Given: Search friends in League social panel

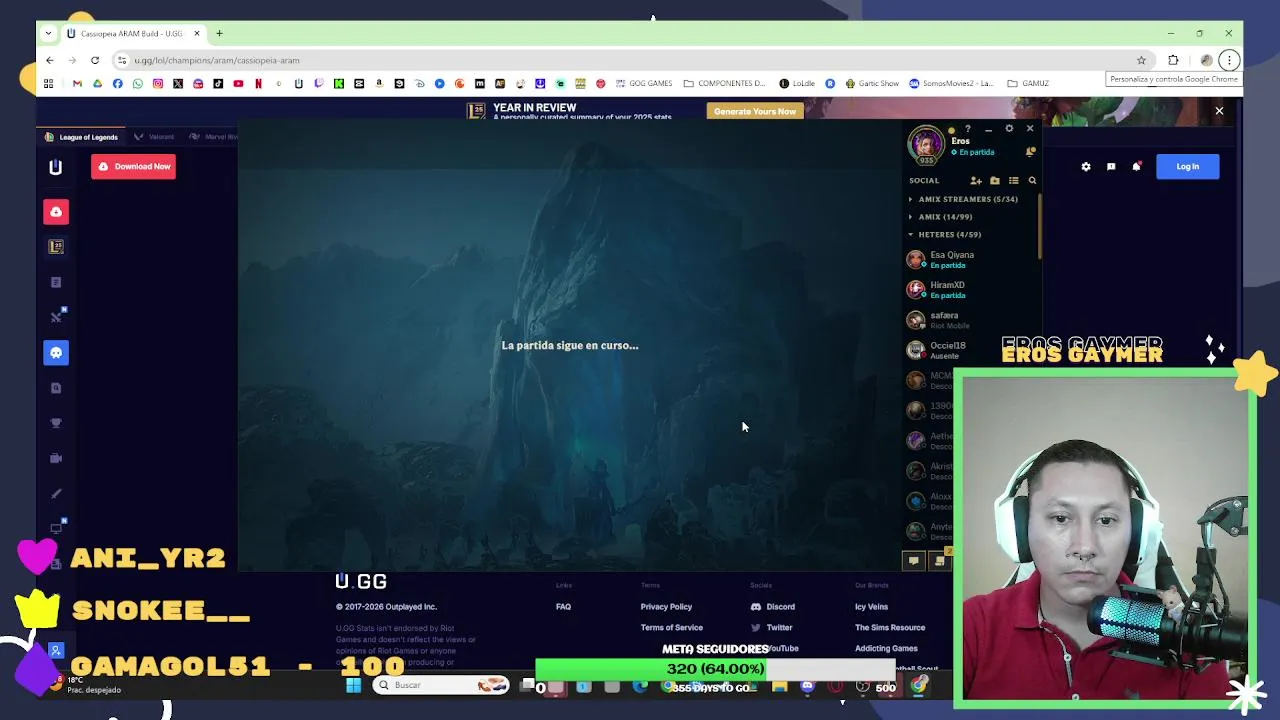Looking at the screenshot, I should pos(1032,181).
